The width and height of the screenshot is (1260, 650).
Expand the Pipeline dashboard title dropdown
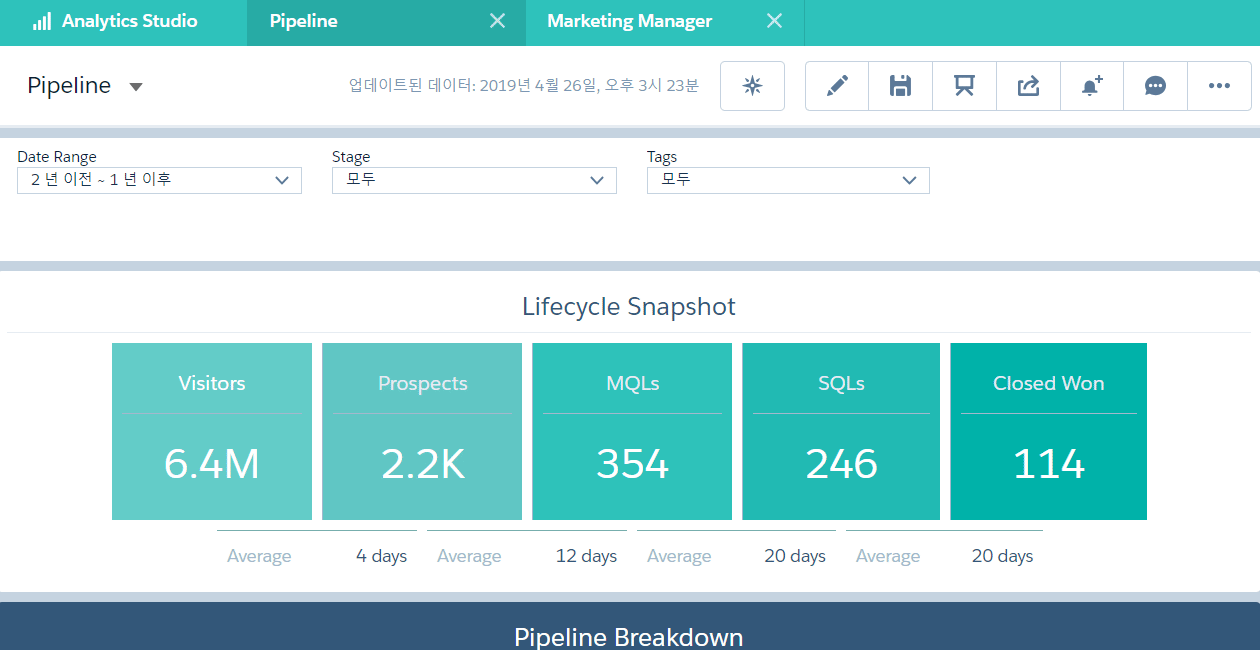[x=136, y=87]
